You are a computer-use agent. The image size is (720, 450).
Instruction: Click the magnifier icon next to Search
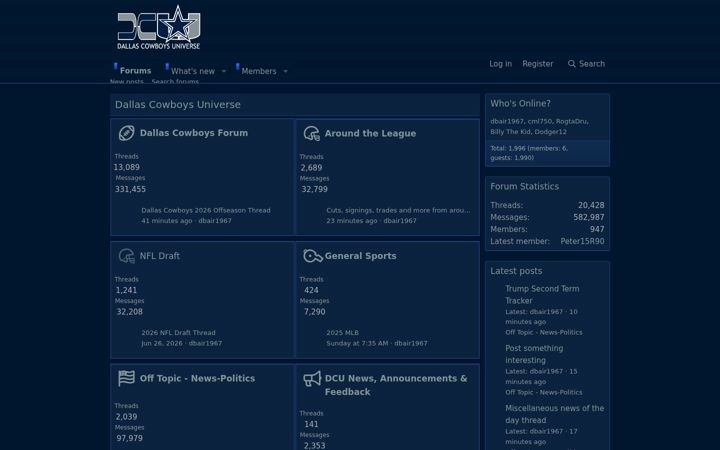(x=572, y=64)
